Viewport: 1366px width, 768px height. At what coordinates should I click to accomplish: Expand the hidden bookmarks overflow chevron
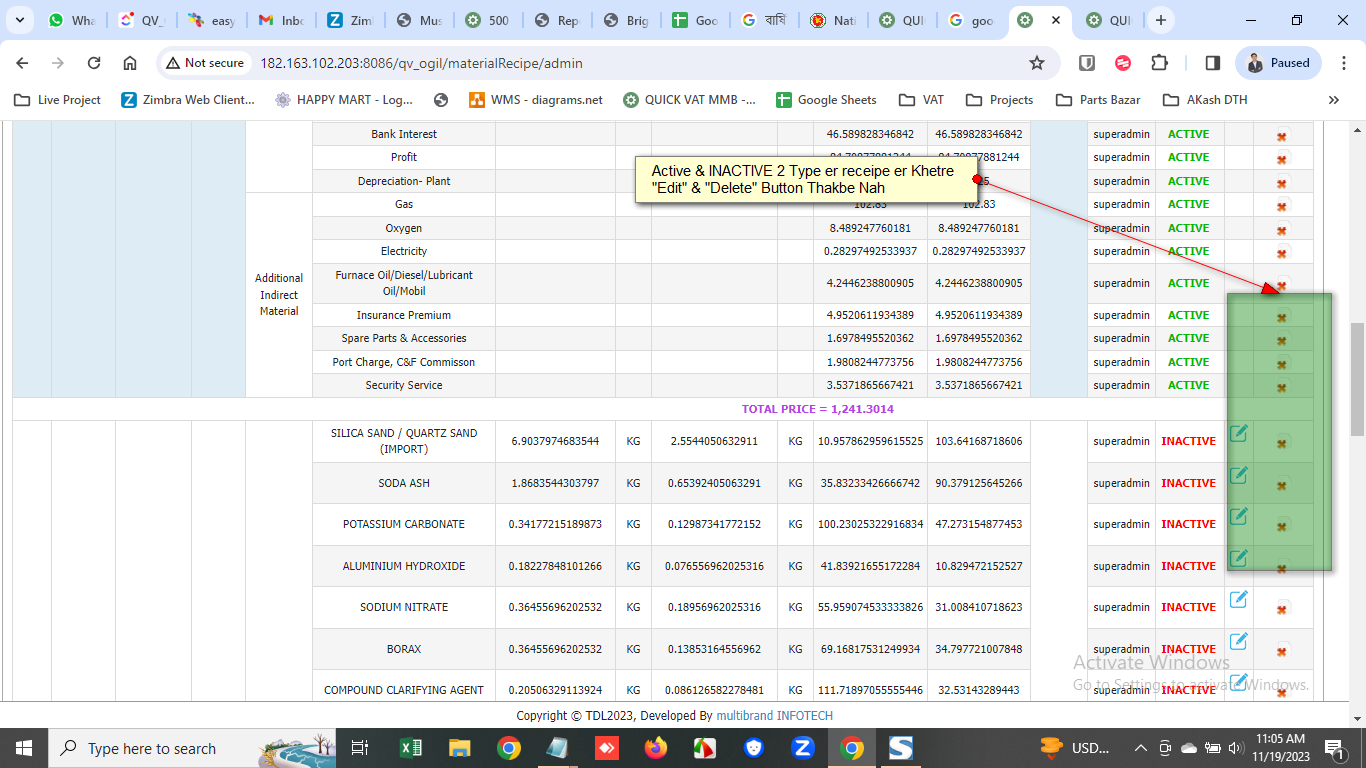pos(1333,100)
